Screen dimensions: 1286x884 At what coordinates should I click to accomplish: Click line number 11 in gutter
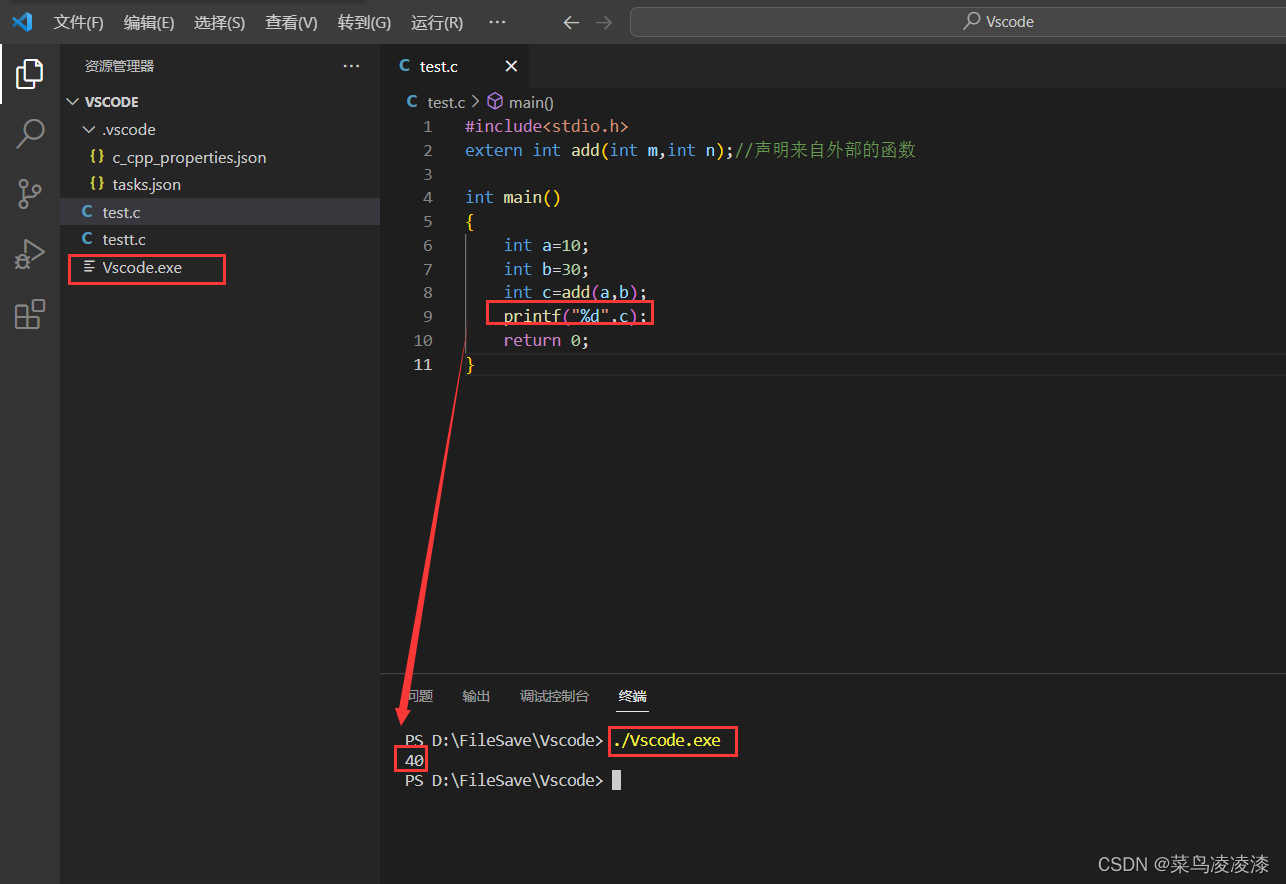pos(423,364)
